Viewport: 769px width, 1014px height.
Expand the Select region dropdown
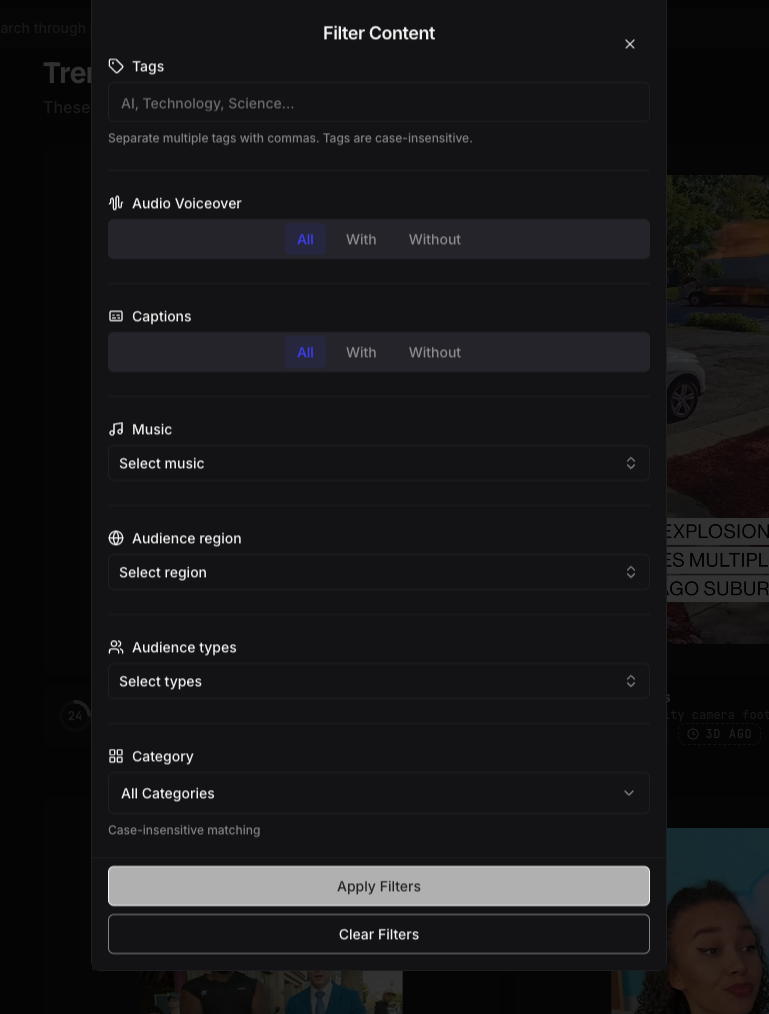379,572
